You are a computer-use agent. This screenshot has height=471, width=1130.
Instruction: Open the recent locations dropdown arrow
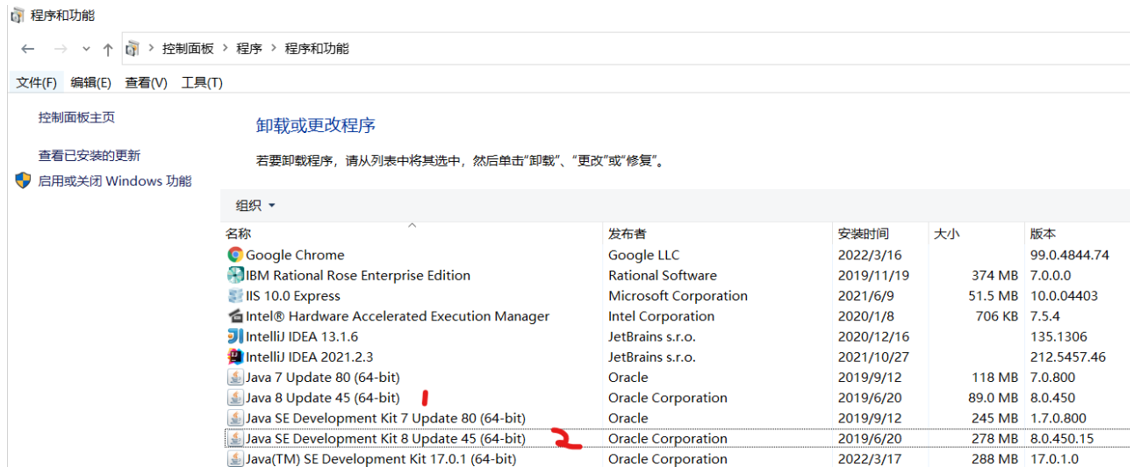coord(86,49)
